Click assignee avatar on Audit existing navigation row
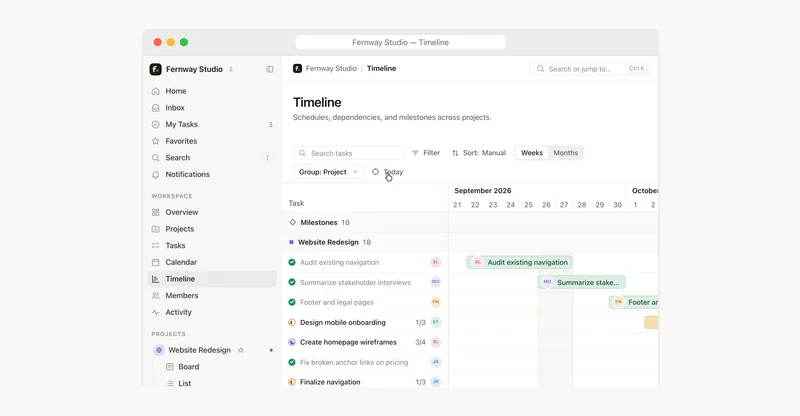This screenshot has width=800, height=416. click(x=436, y=262)
